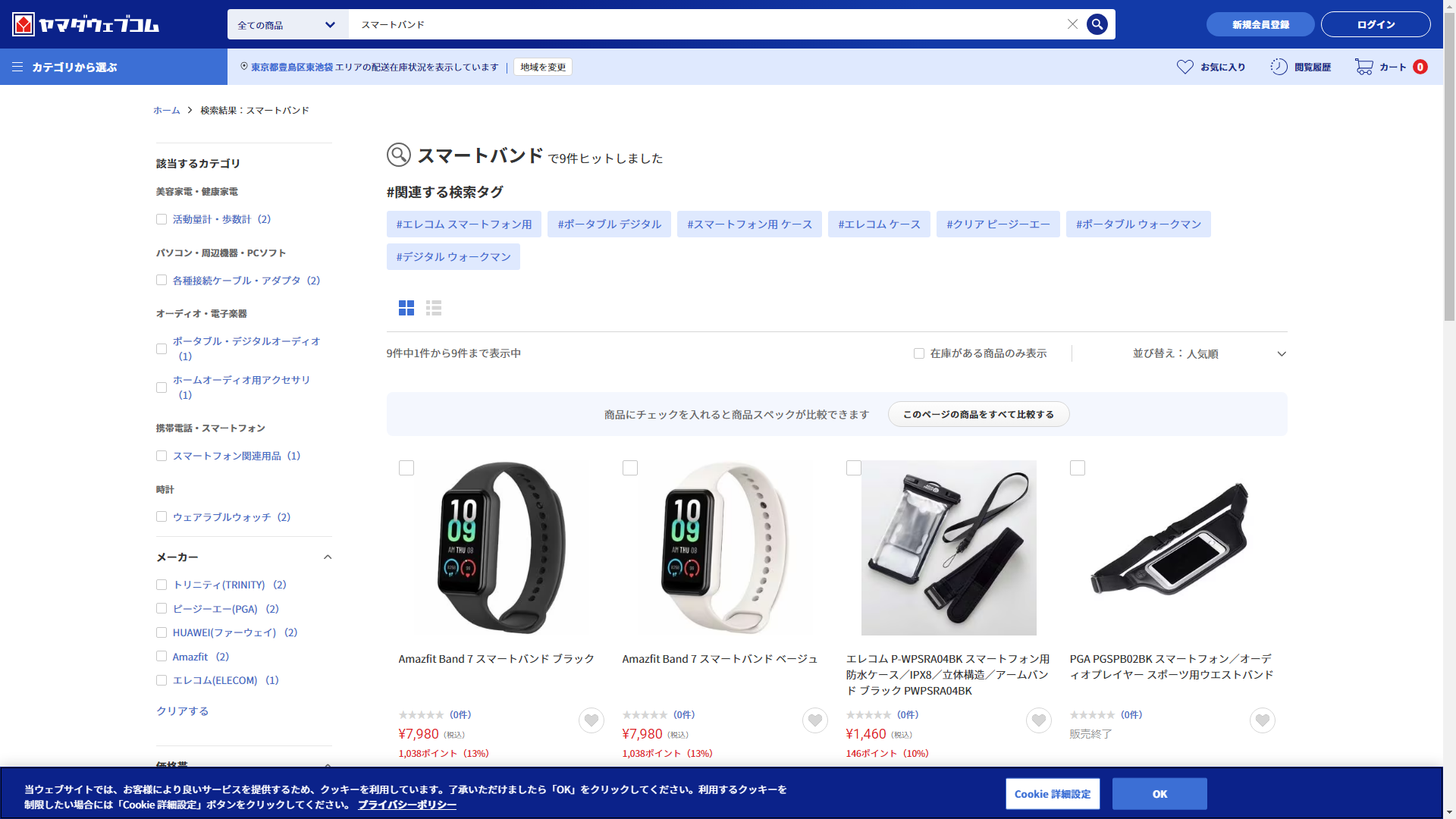Click the blue search magnifier button
This screenshot has height=819, width=1456.
coord(1097,24)
